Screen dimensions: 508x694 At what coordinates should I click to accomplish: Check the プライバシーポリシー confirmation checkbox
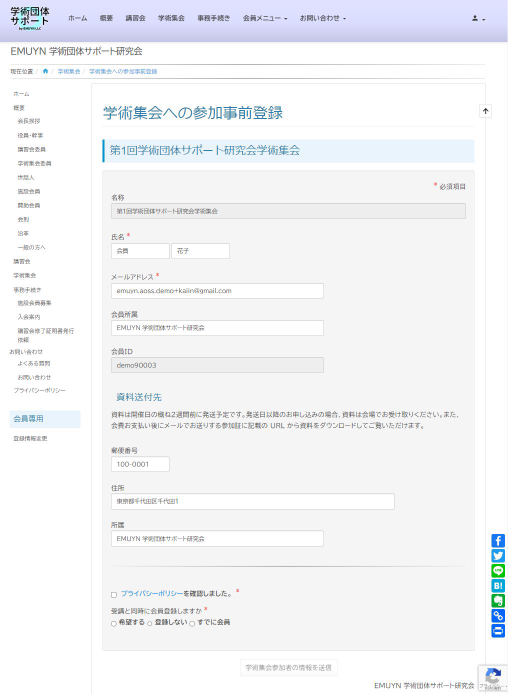(114, 595)
